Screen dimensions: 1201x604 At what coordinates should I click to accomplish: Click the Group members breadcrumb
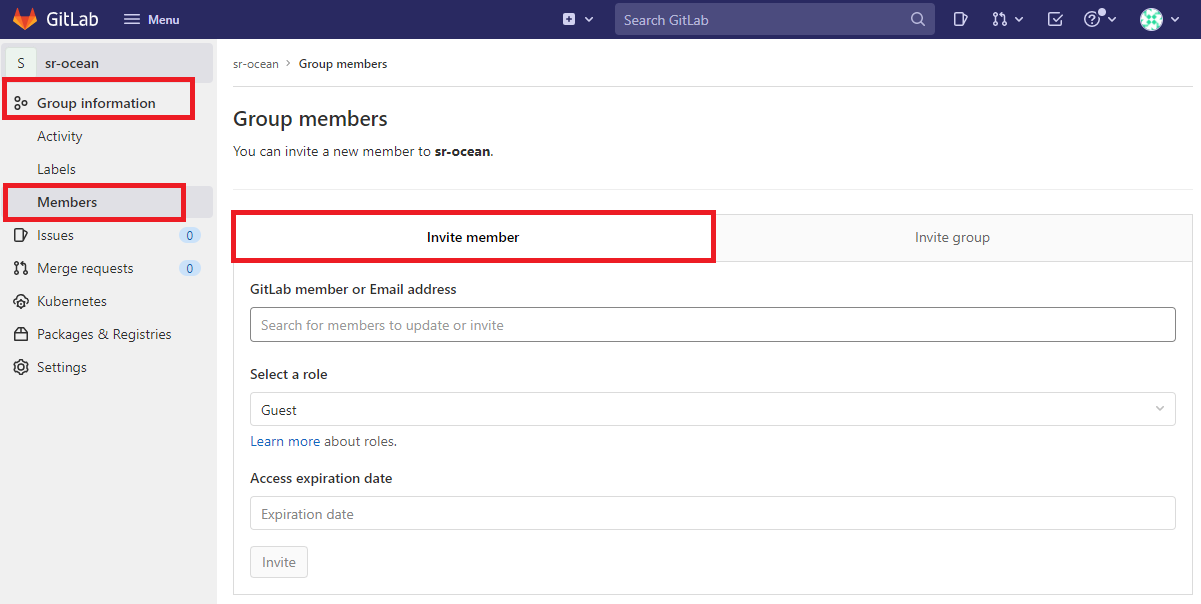coord(343,63)
